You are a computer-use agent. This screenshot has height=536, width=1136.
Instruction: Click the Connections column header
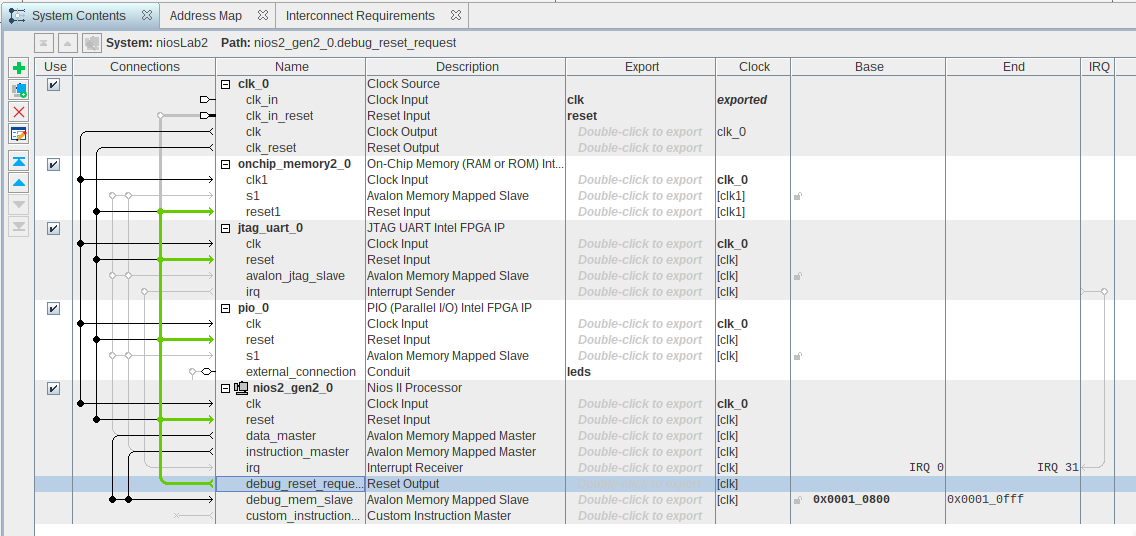tap(145, 67)
